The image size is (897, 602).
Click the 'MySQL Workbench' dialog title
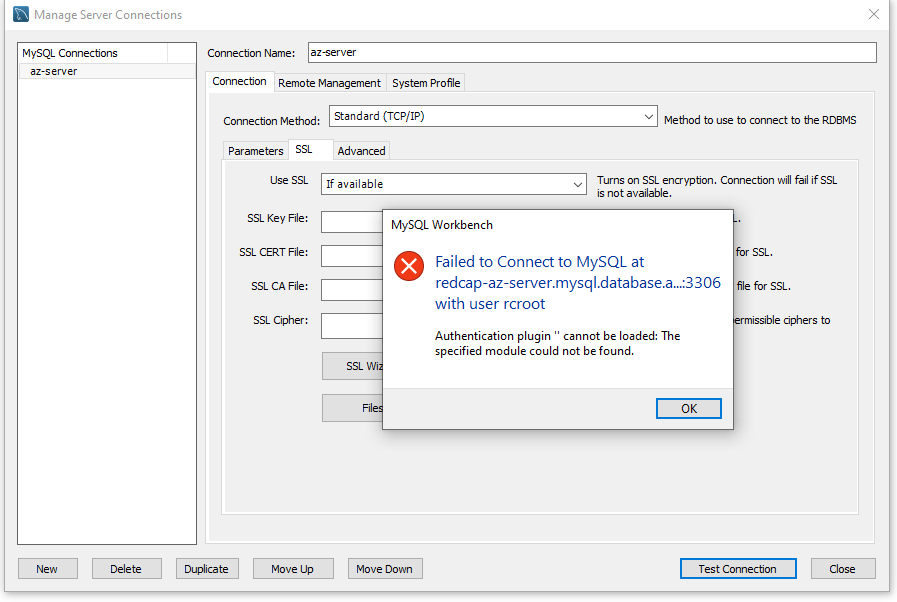click(x=442, y=225)
